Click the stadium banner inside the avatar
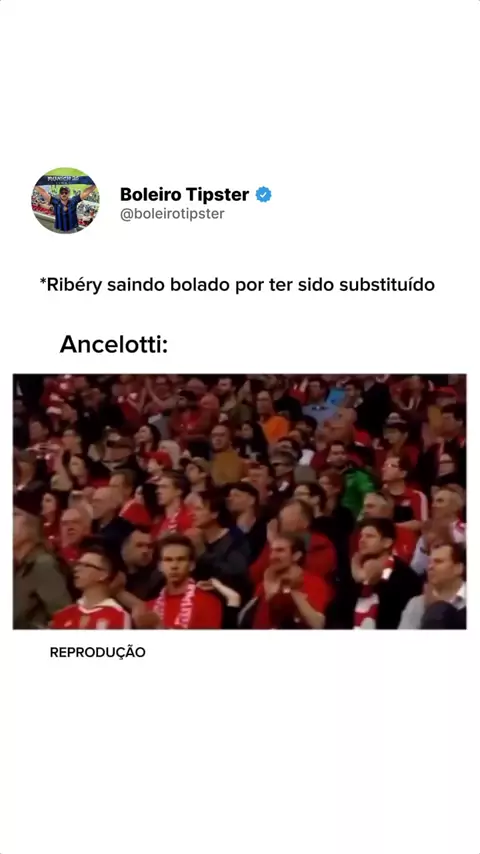The width and height of the screenshot is (480, 854). (65, 179)
